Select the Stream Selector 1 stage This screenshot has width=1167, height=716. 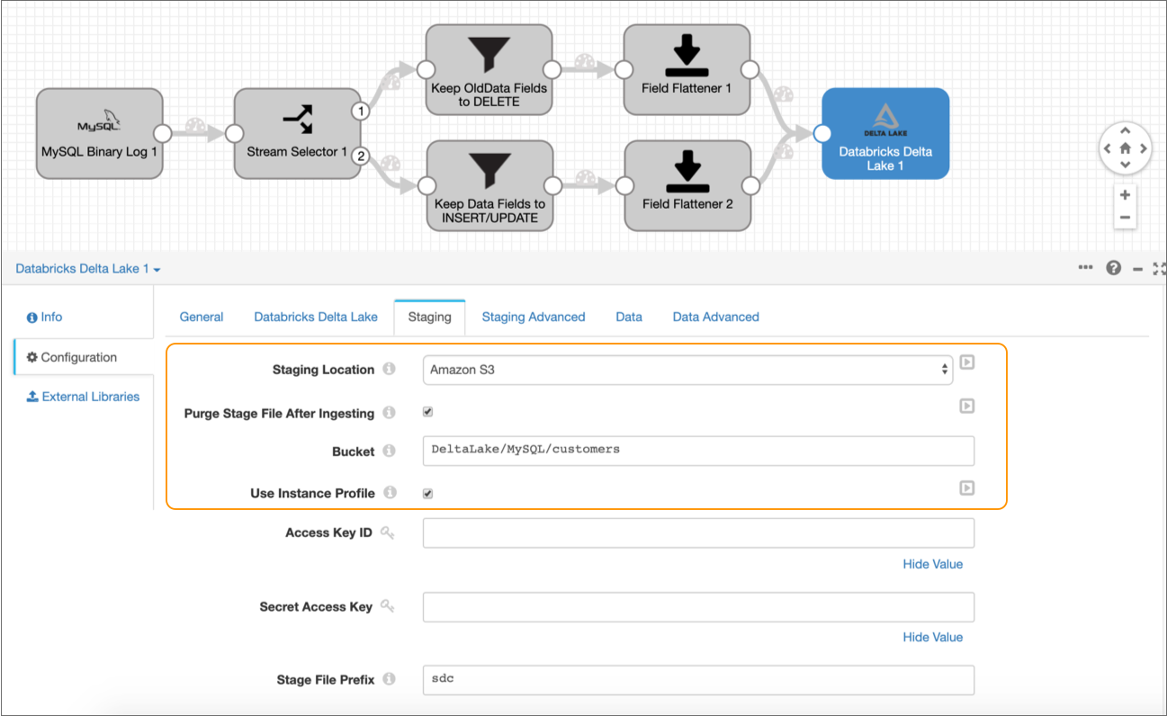[297, 133]
